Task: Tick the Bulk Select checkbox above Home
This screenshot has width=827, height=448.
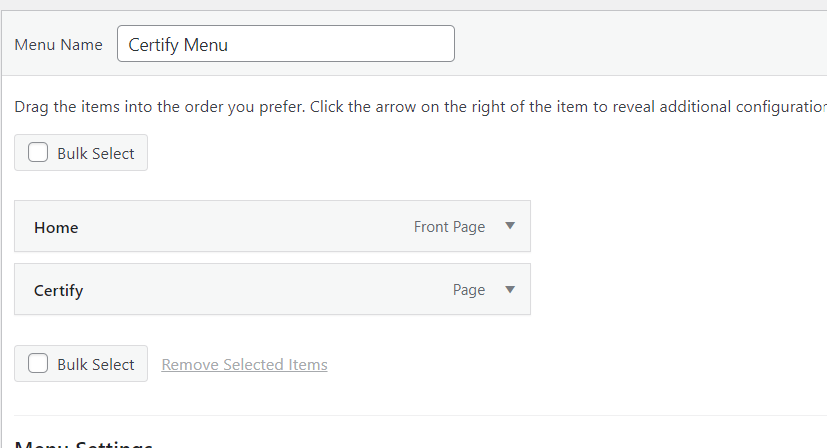Action: [38, 153]
